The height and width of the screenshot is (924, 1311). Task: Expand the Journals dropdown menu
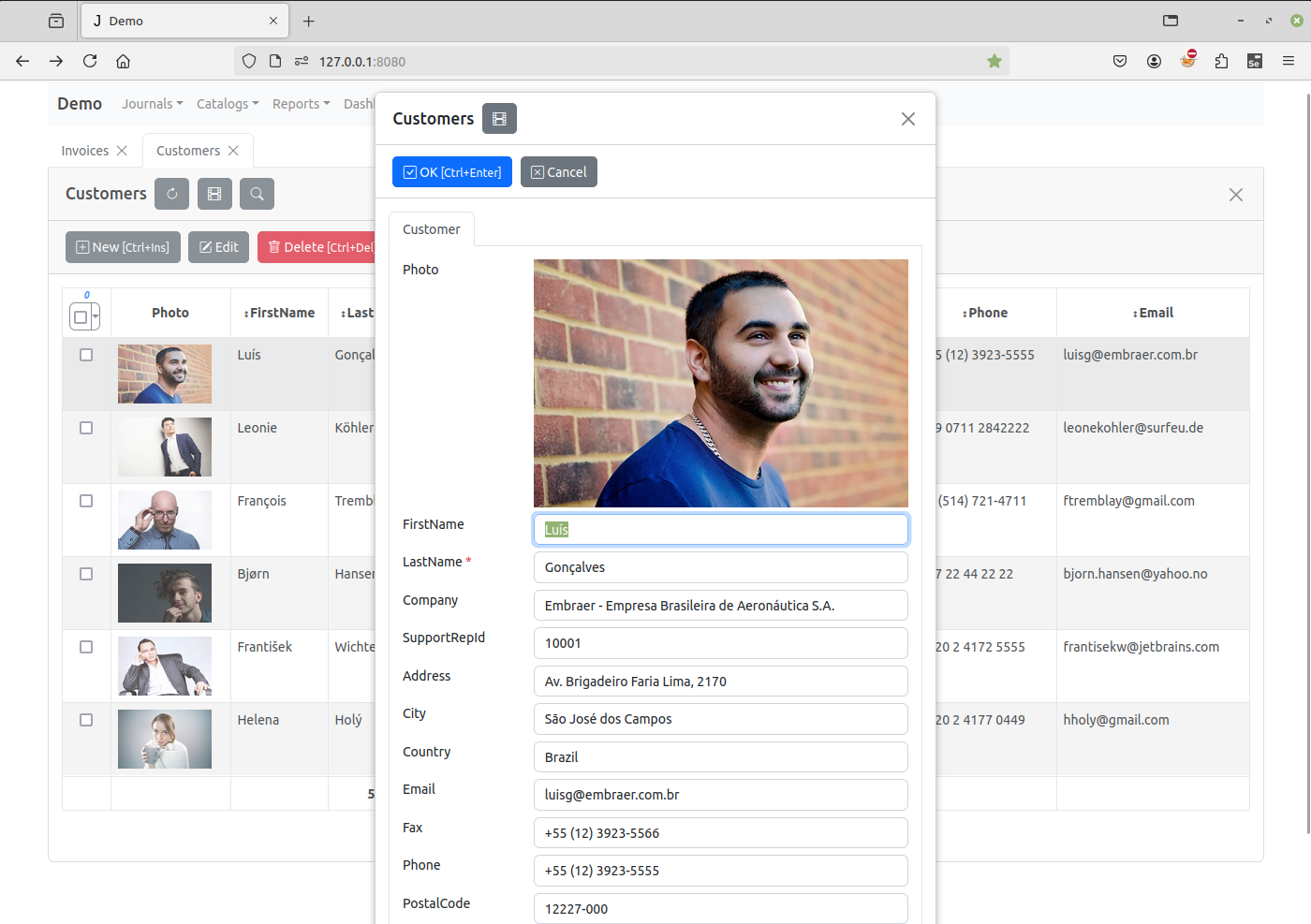click(153, 104)
